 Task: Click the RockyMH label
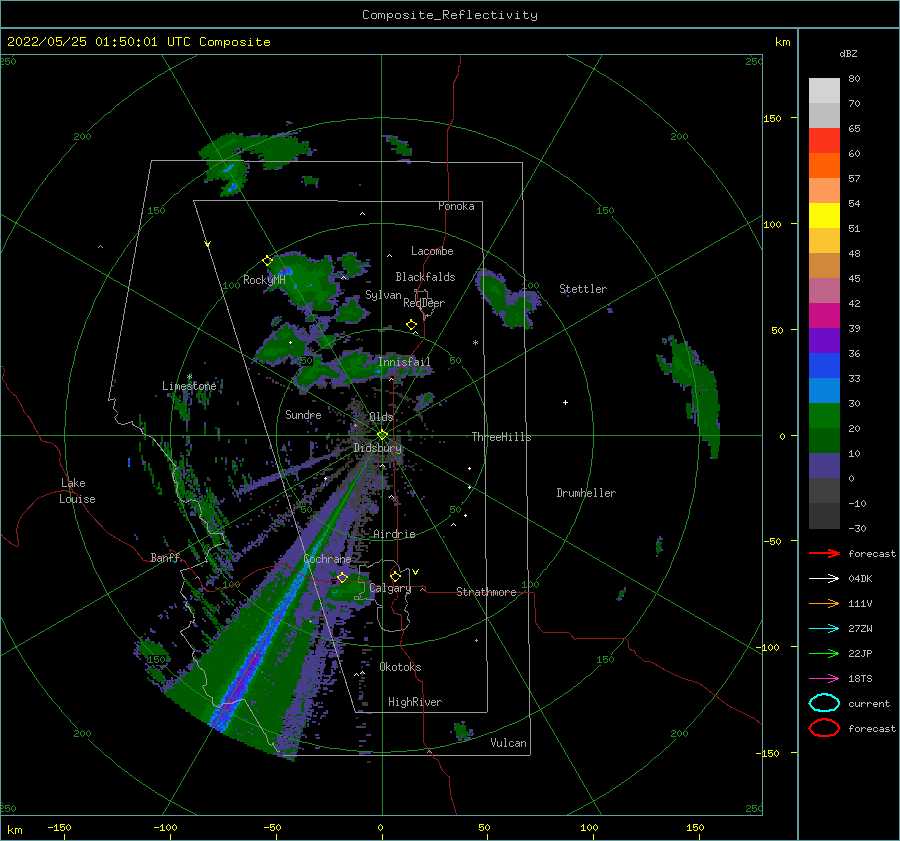(264, 280)
